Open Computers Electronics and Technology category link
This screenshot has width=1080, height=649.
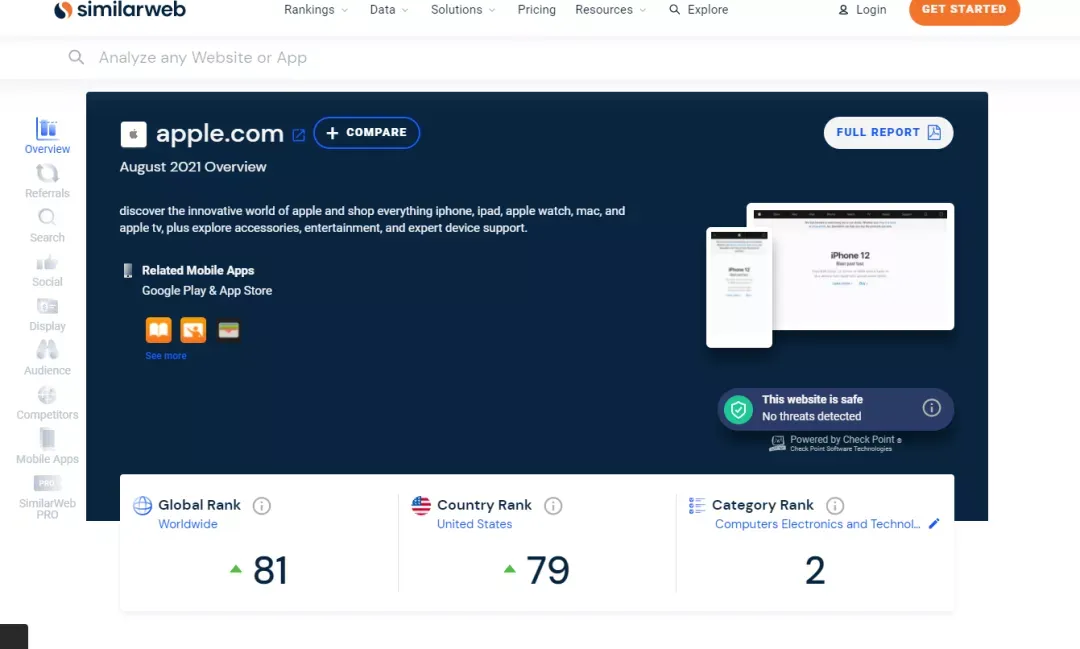click(818, 524)
